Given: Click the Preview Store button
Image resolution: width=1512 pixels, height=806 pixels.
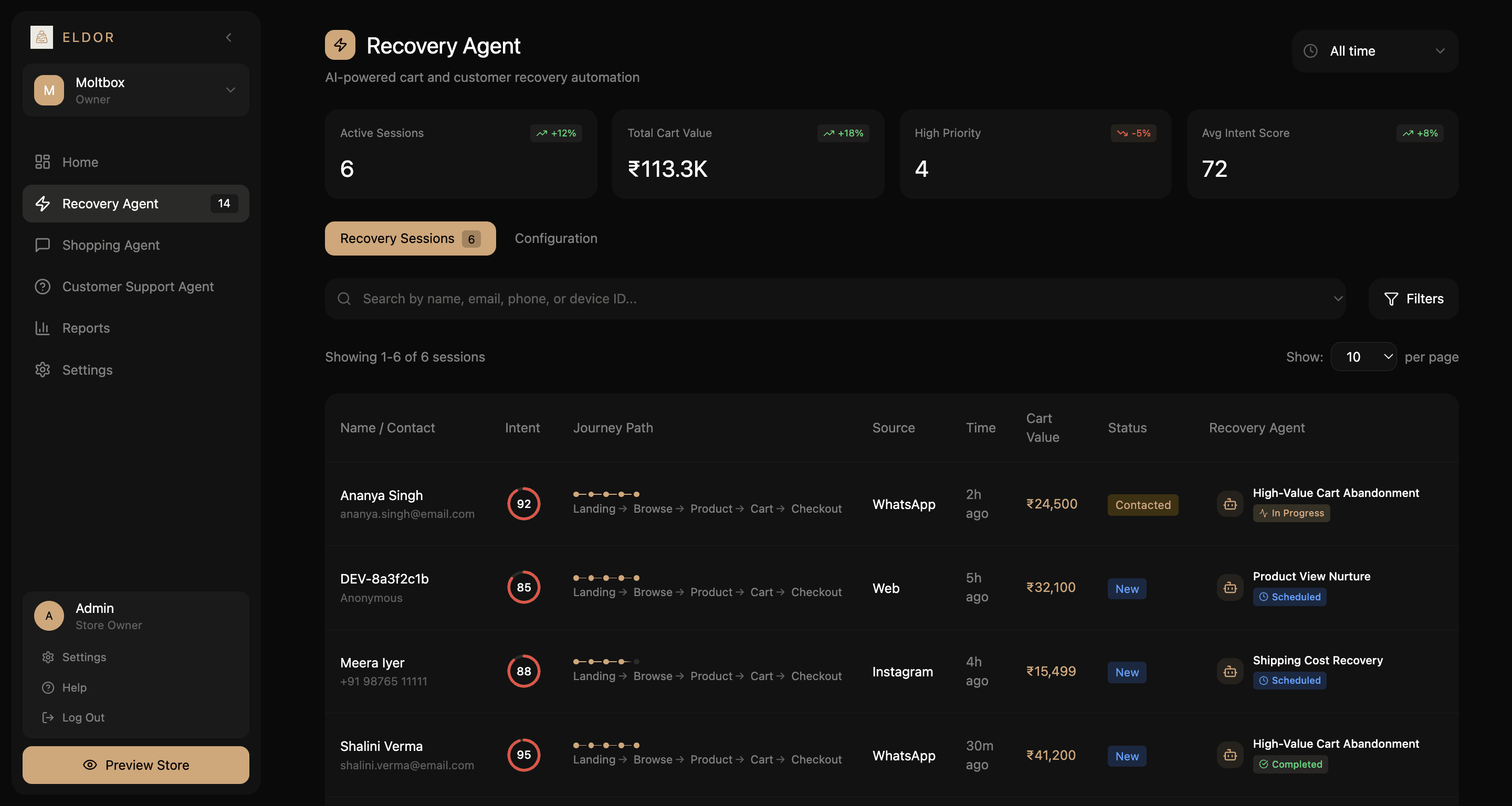Looking at the screenshot, I should point(135,765).
